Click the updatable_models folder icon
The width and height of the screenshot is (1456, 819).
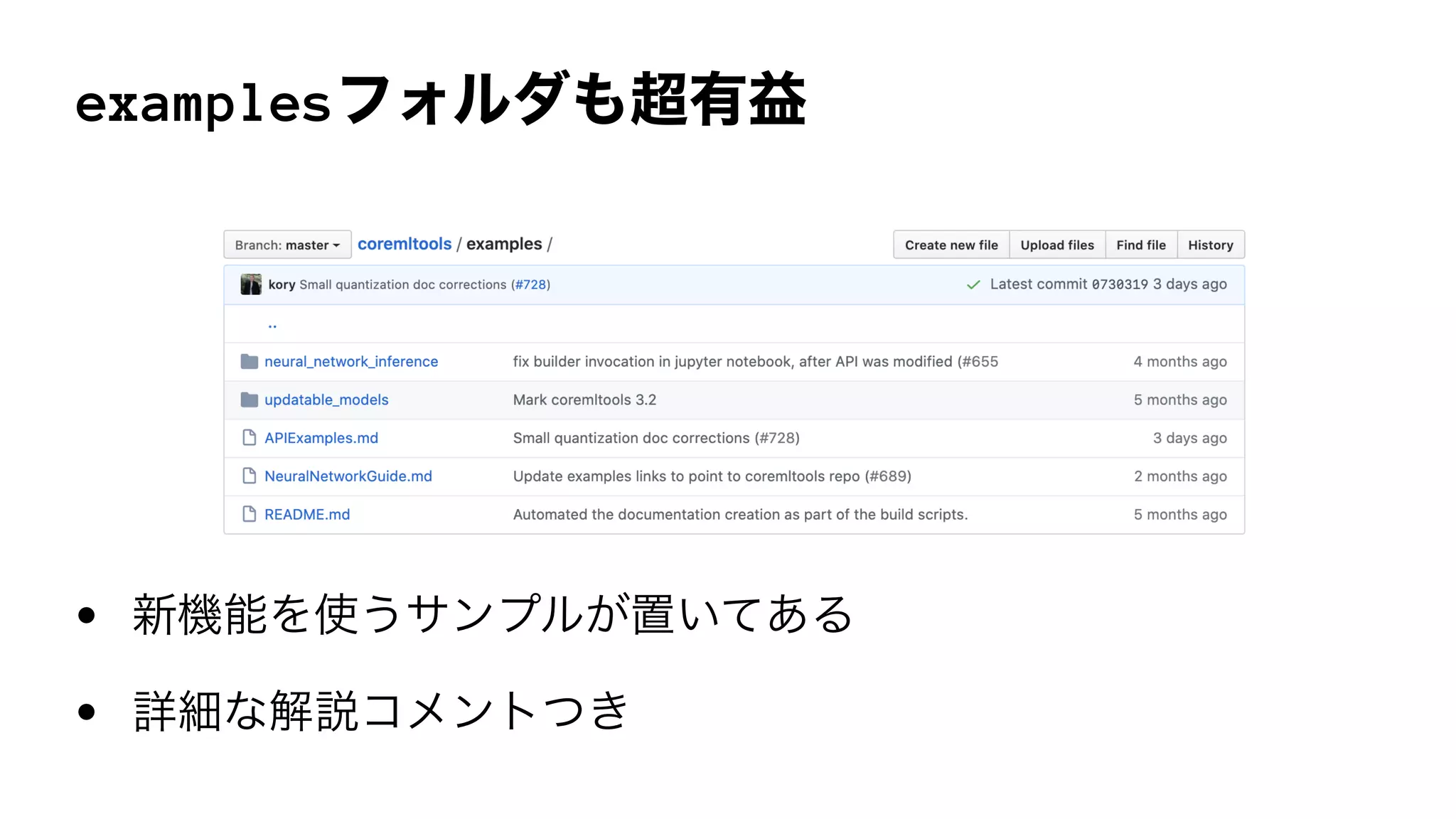[249, 400]
